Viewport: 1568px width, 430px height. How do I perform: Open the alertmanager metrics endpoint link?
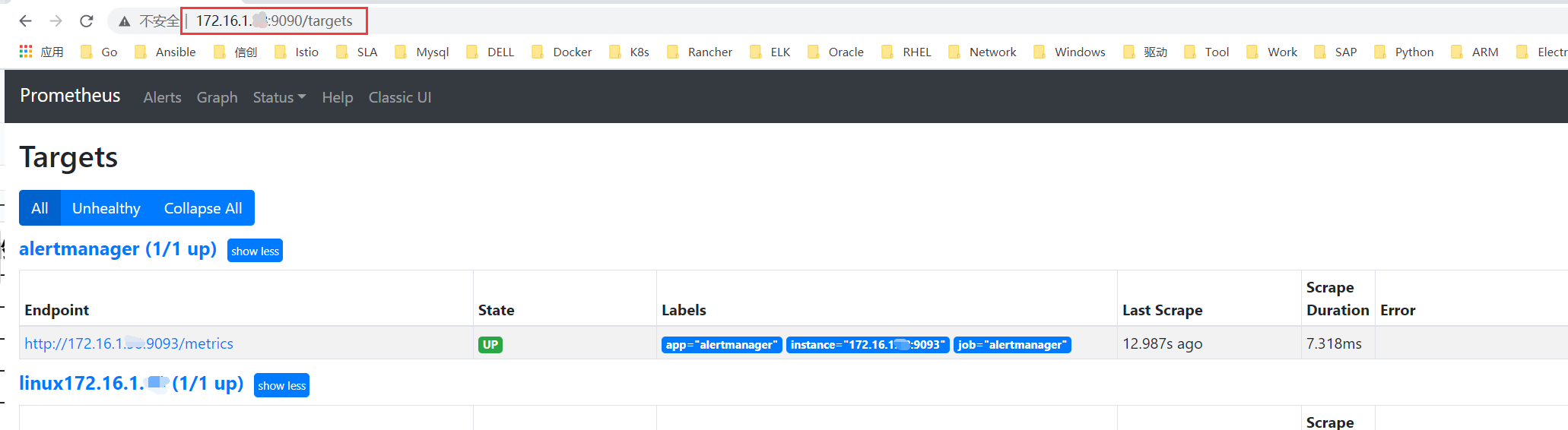[129, 344]
